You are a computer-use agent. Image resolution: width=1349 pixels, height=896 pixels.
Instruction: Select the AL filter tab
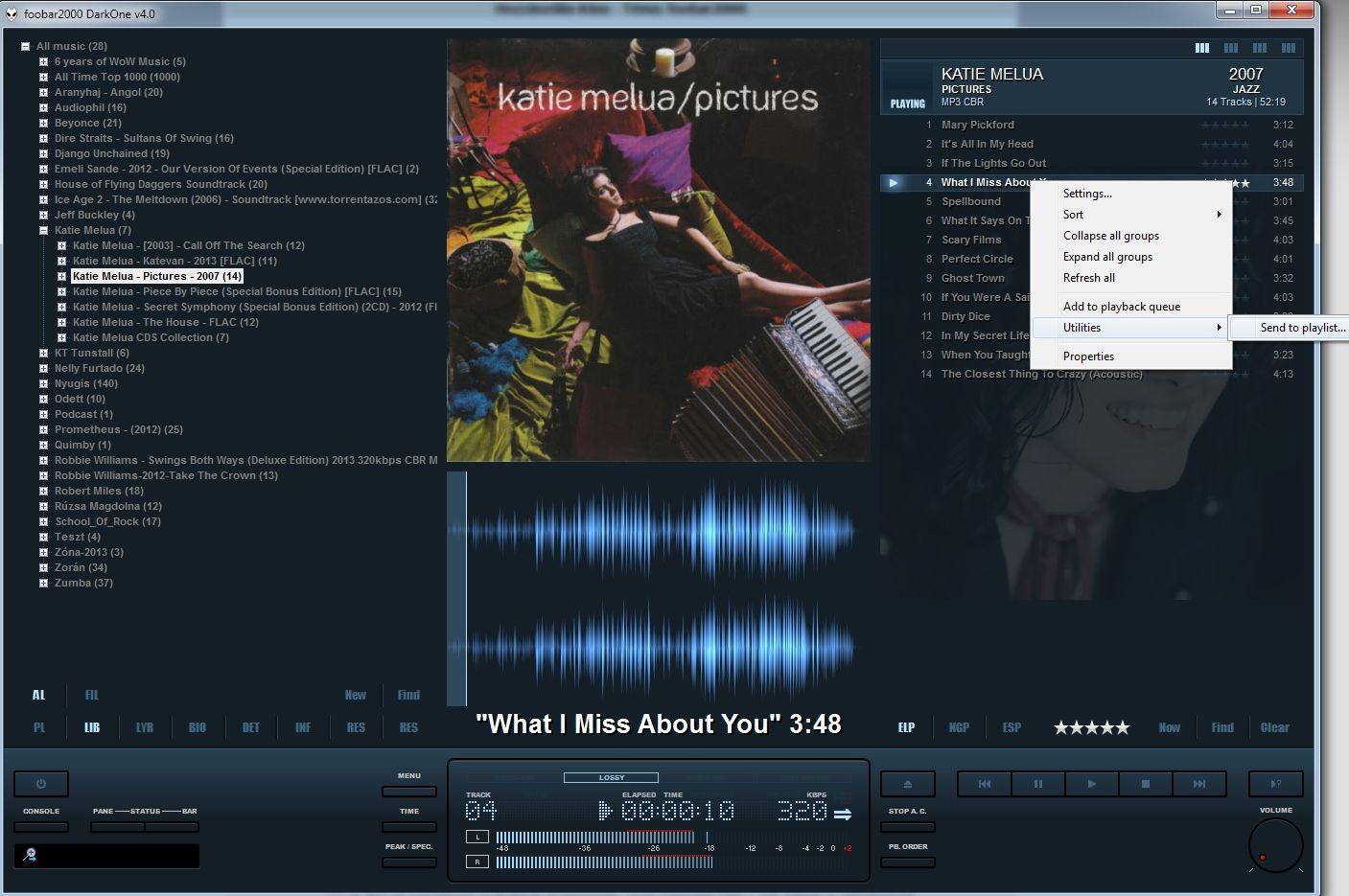tap(38, 695)
